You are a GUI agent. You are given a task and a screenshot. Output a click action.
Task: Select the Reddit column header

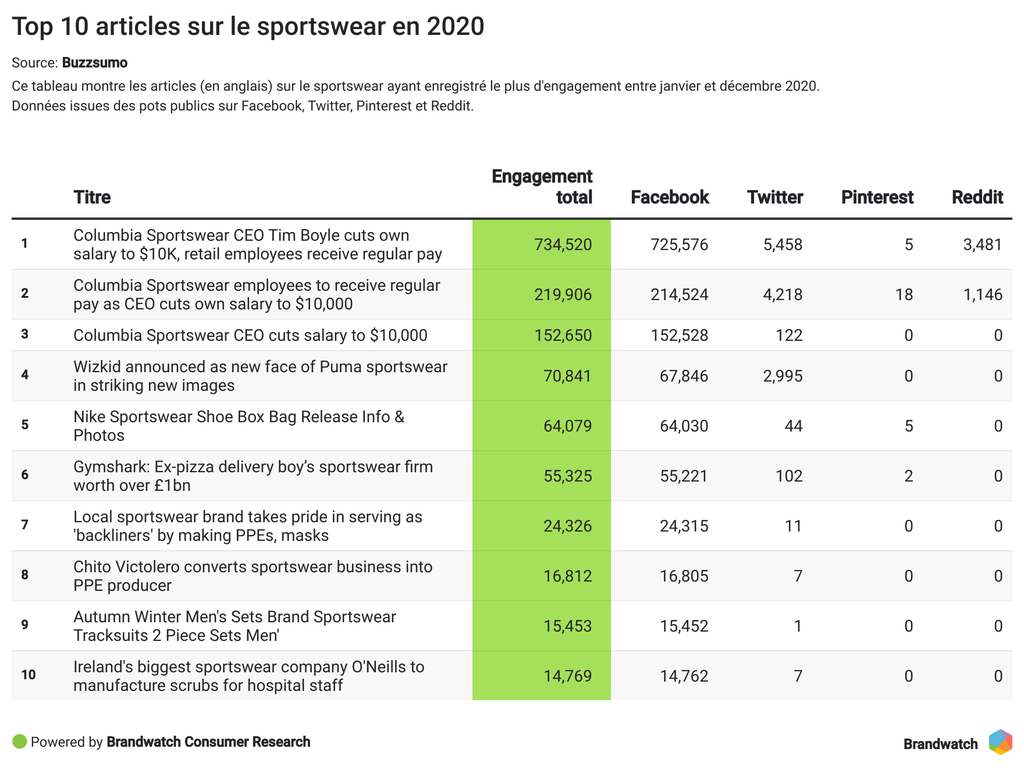(x=977, y=197)
